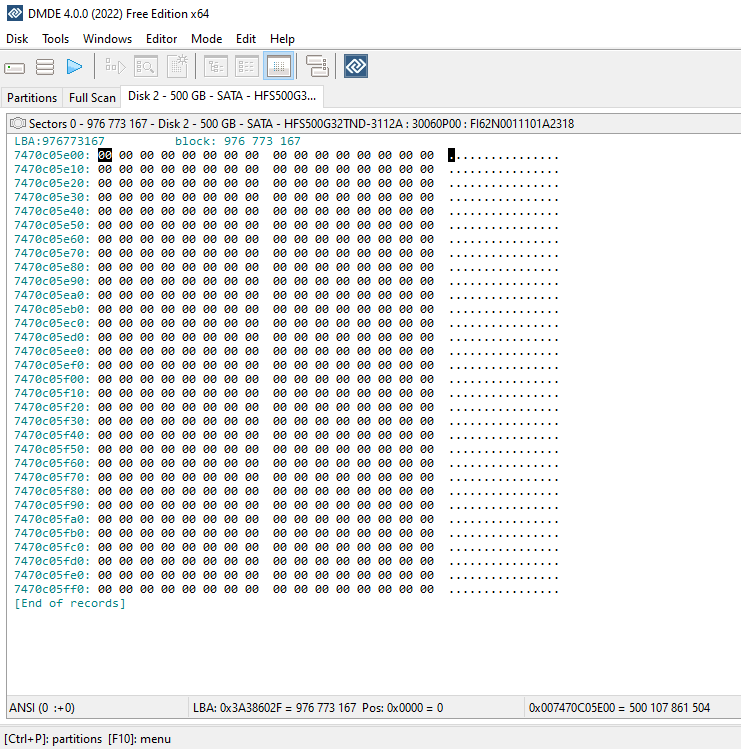
Task: Click the offset 7470c05f80 address
Action: pos(52,491)
